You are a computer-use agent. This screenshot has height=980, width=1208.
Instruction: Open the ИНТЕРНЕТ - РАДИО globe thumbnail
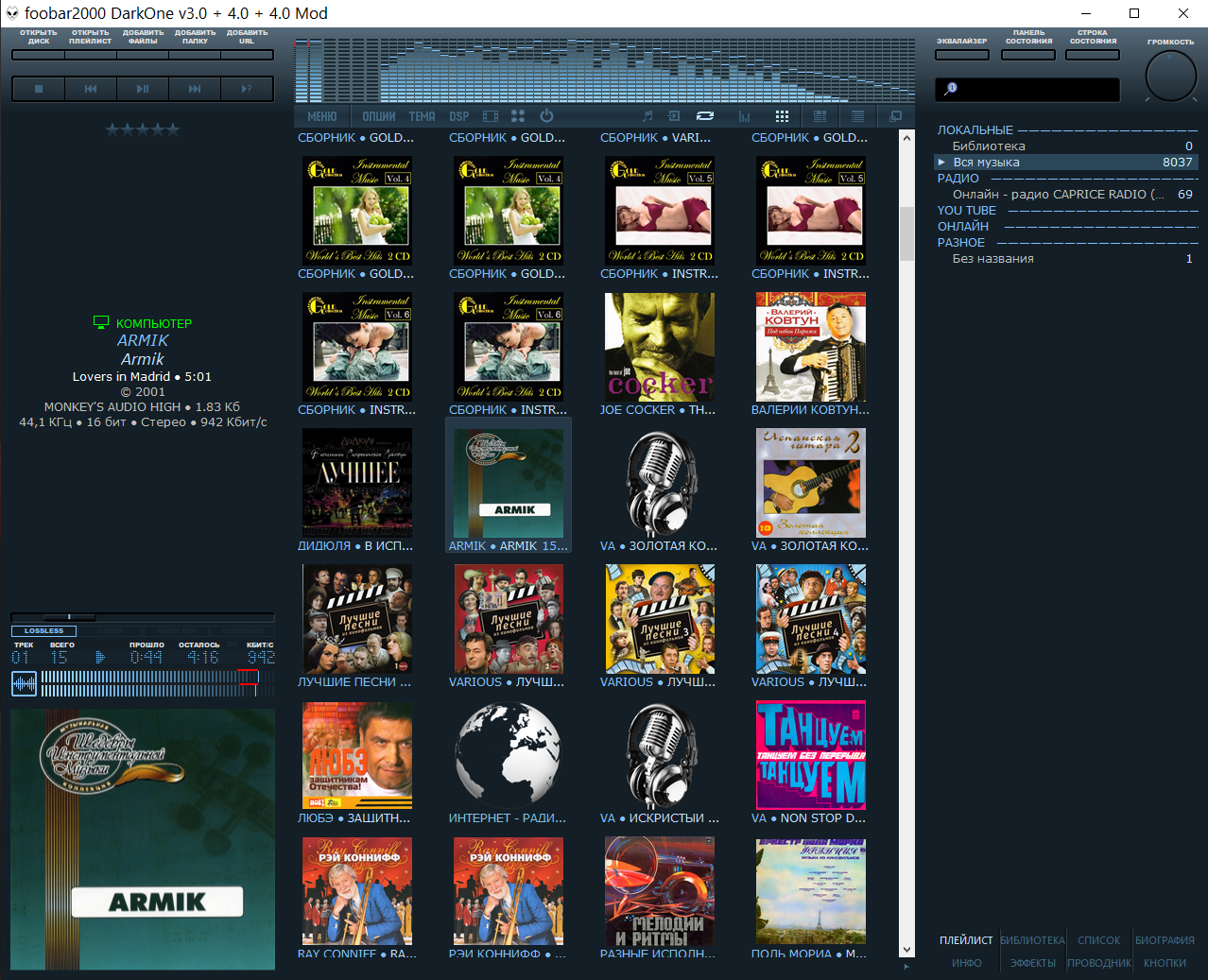tap(509, 755)
